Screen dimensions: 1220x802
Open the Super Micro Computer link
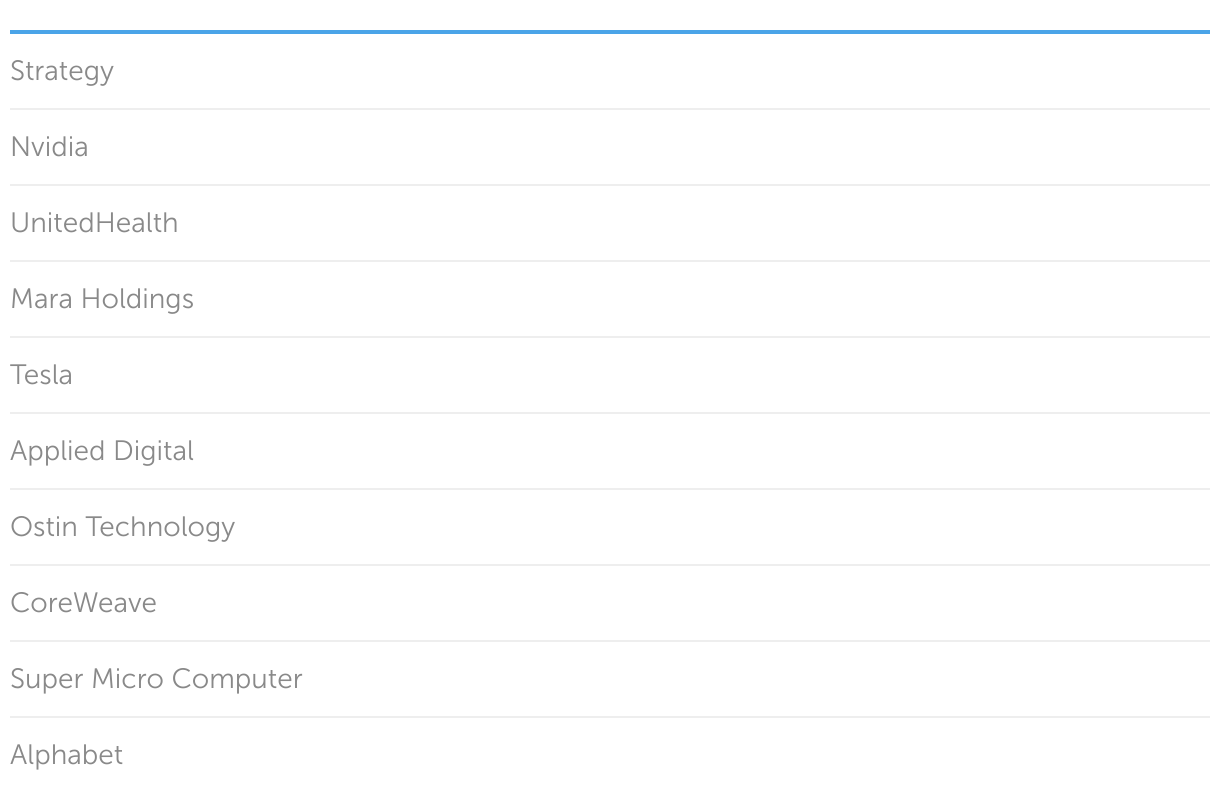pos(156,679)
